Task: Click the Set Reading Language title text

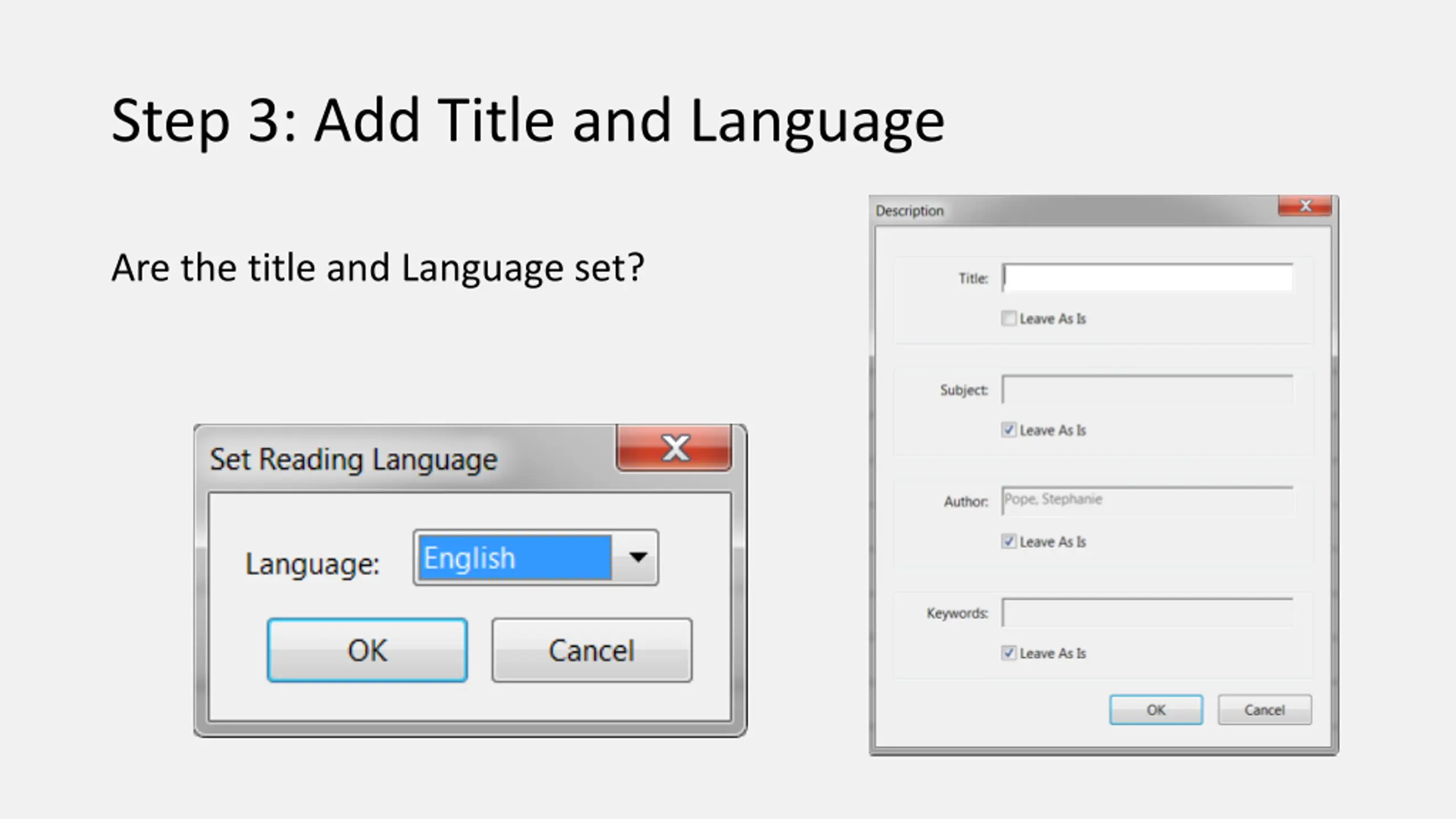Action: 353,460
